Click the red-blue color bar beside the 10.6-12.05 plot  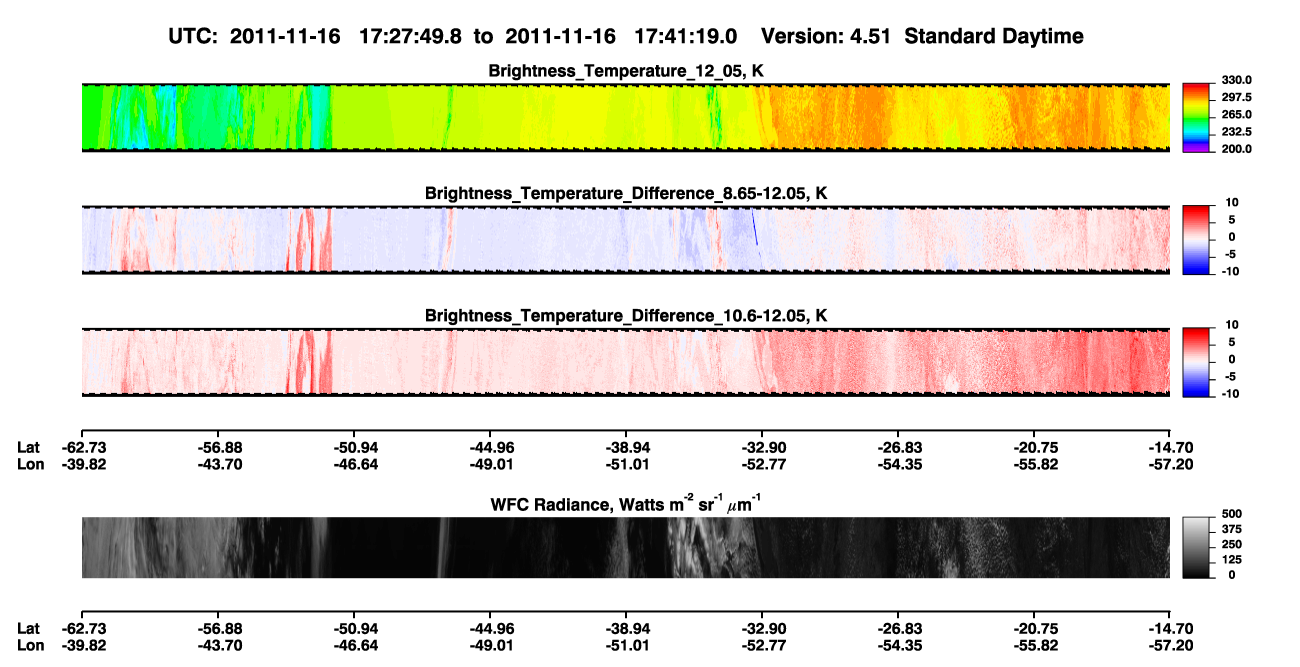[x=1196, y=362]
